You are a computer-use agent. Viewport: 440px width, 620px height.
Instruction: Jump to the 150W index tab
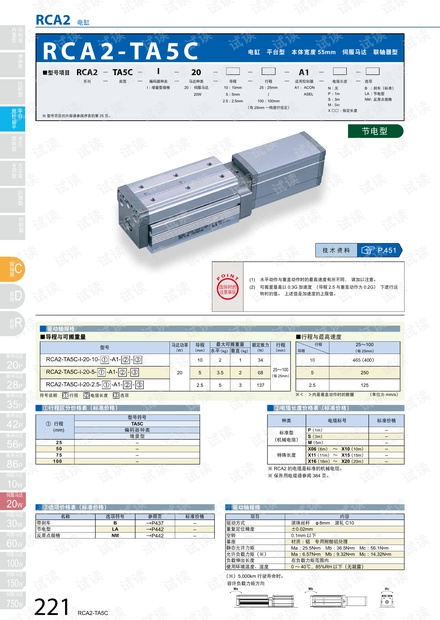click(13, 580)
